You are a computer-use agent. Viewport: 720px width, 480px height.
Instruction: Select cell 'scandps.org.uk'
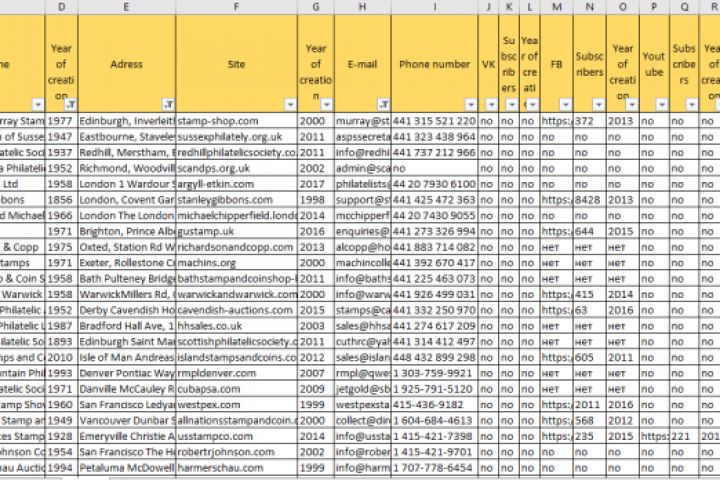tap(236, 169)
